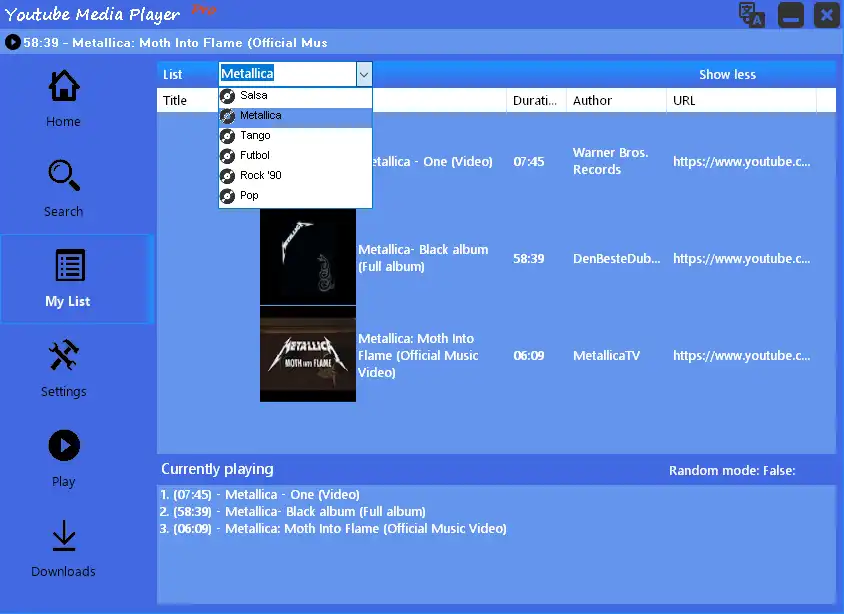Open the Downloads arrow icon

(64, 536)
